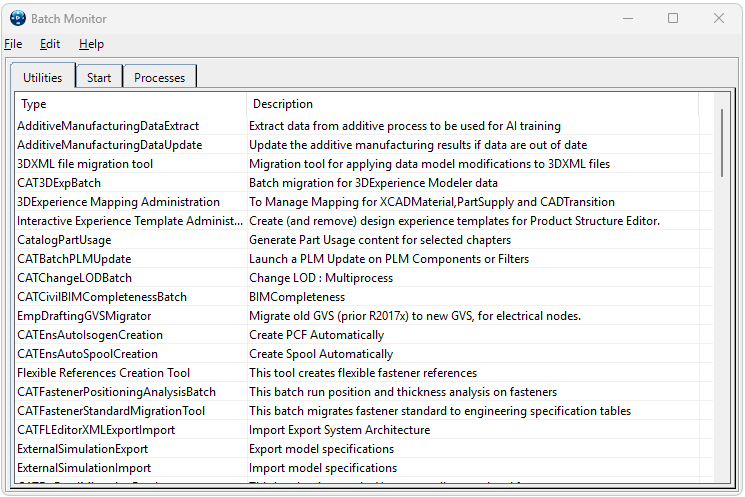This screenshot has width=745, height=497.
Task: Switch to the Utilities tab
Action: tap(43, 77)
